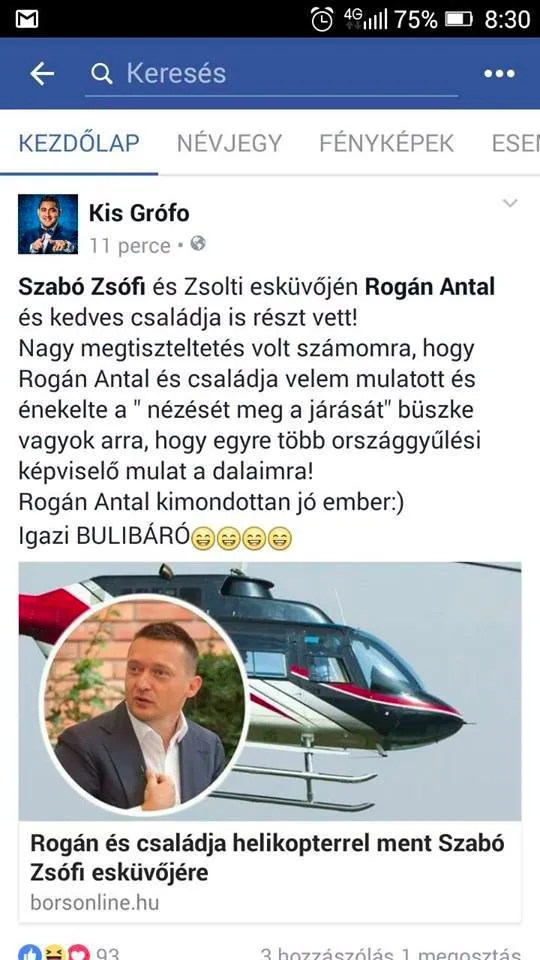Image resolution: width=540 pixels, height=960 pixels.
Task: Tap the battery status icon
Action: tap(459, 20)
